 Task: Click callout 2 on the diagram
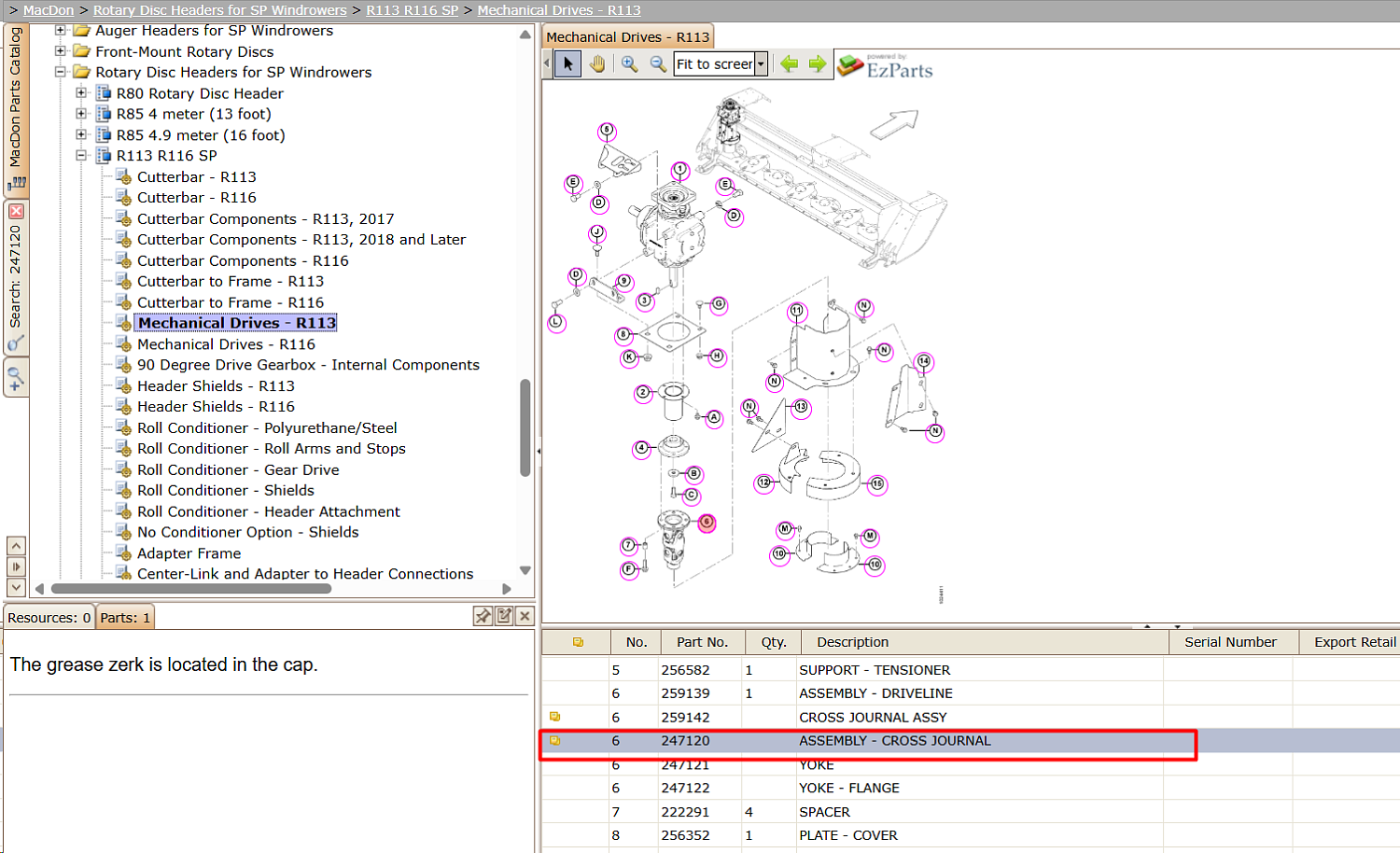tap(643, 393)
